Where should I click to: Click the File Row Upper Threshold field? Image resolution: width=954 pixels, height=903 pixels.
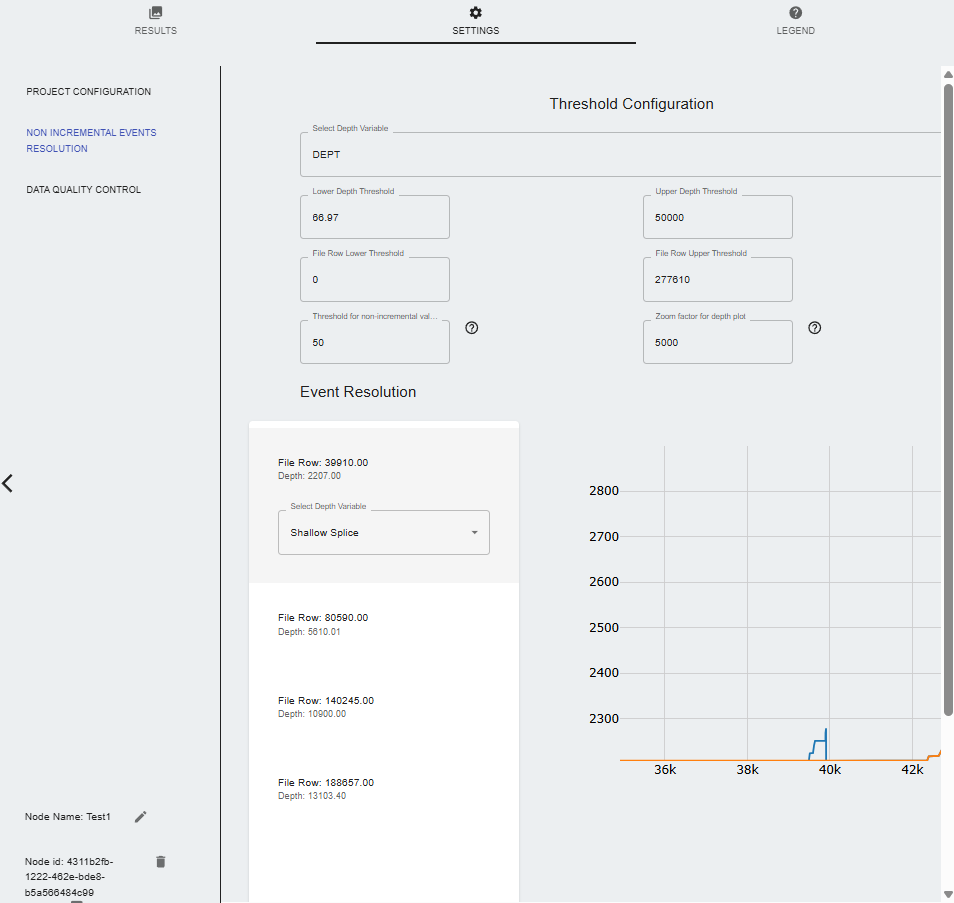pos(717,280)
